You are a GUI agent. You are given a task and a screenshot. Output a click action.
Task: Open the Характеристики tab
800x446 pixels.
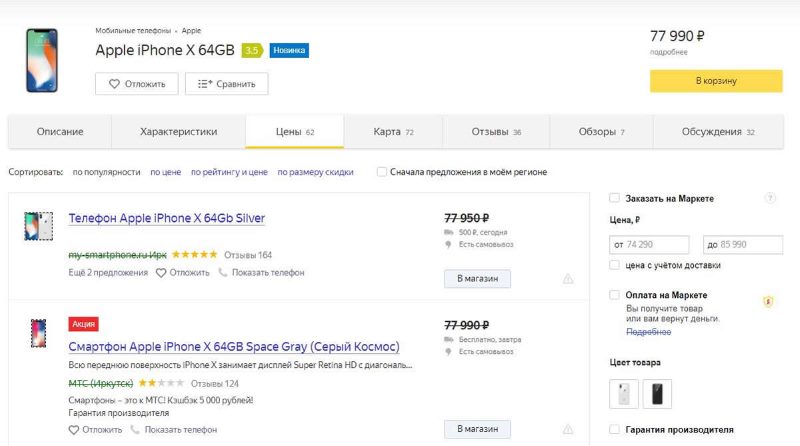tap(179, 132)
